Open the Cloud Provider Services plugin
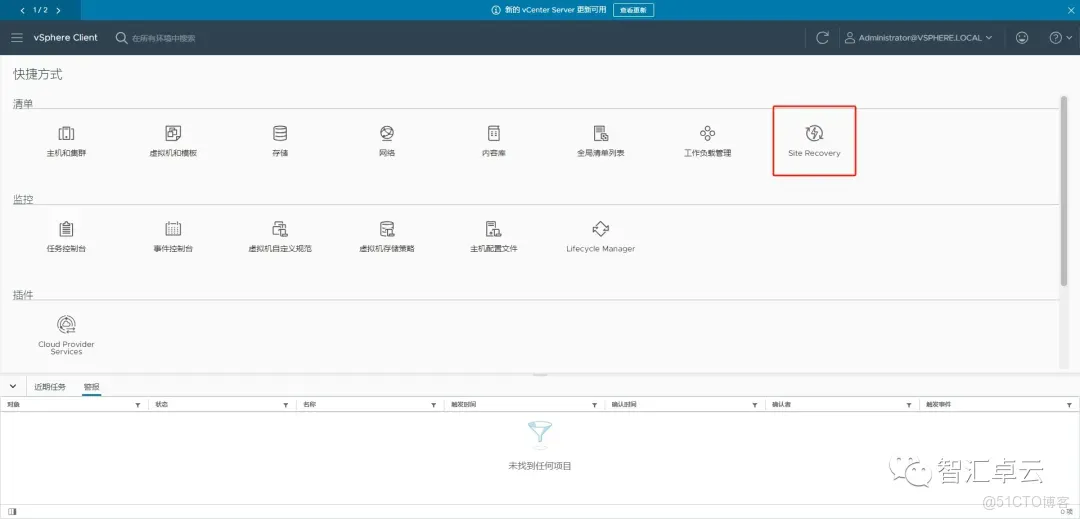The image size is (1080, 519). coord(66,336)
